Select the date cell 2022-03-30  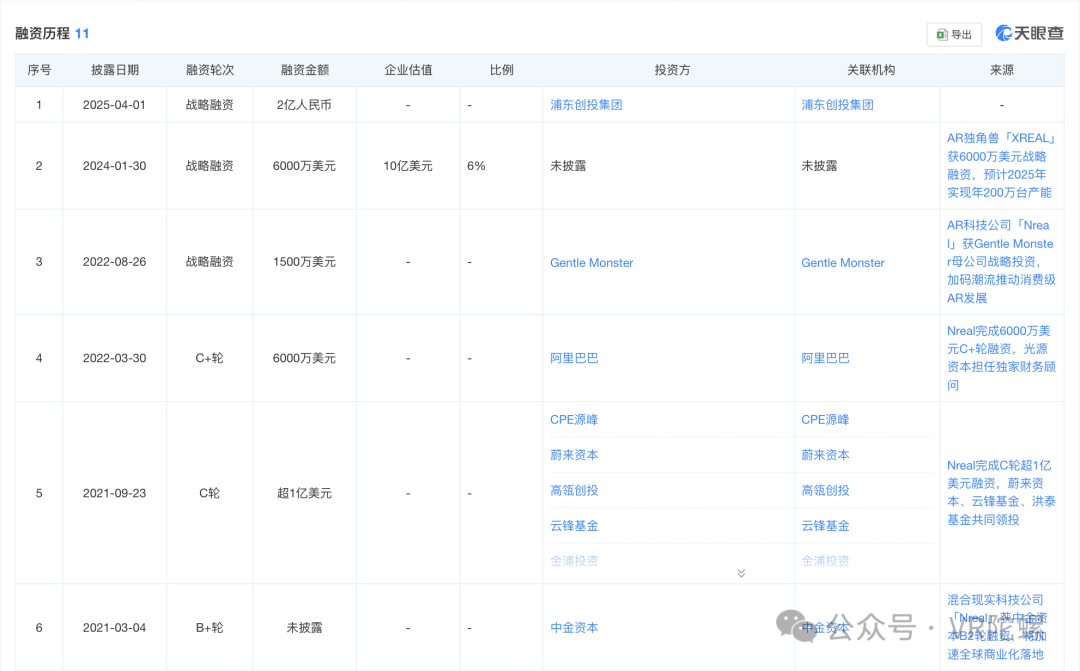point(114,358)
